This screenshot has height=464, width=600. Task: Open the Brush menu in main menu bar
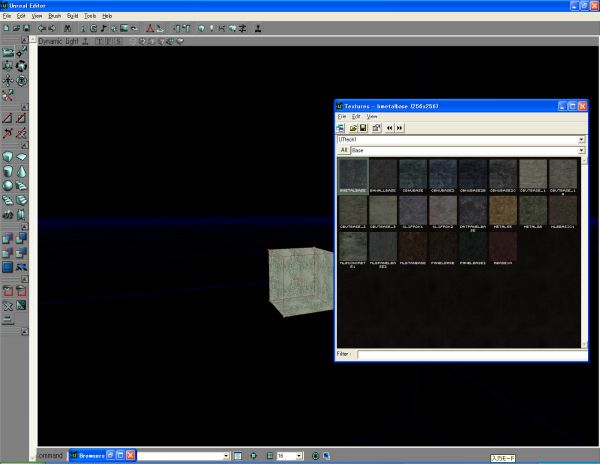tap(54, 16)
